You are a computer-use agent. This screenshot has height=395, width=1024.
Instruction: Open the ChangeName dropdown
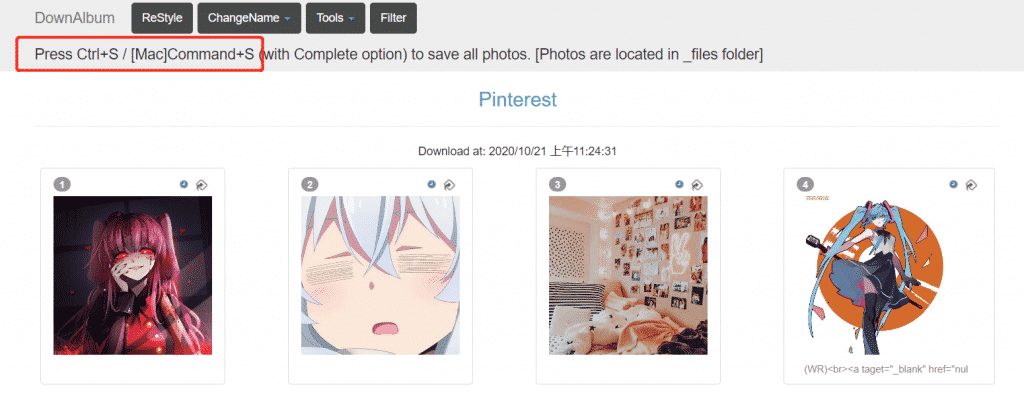coord(249,18)
